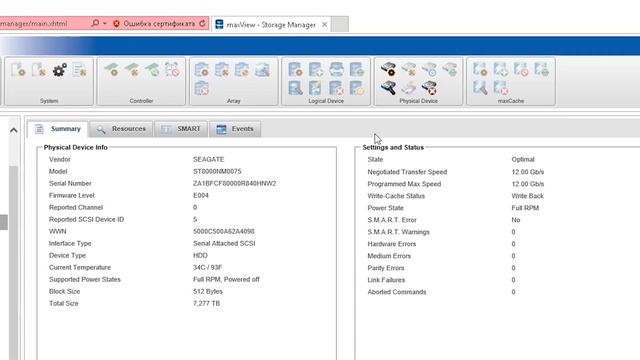Click total size value 7,277 TB
The height and width of the screenshot is (360, 640).
pyautogui.click(x=207, y=304)
